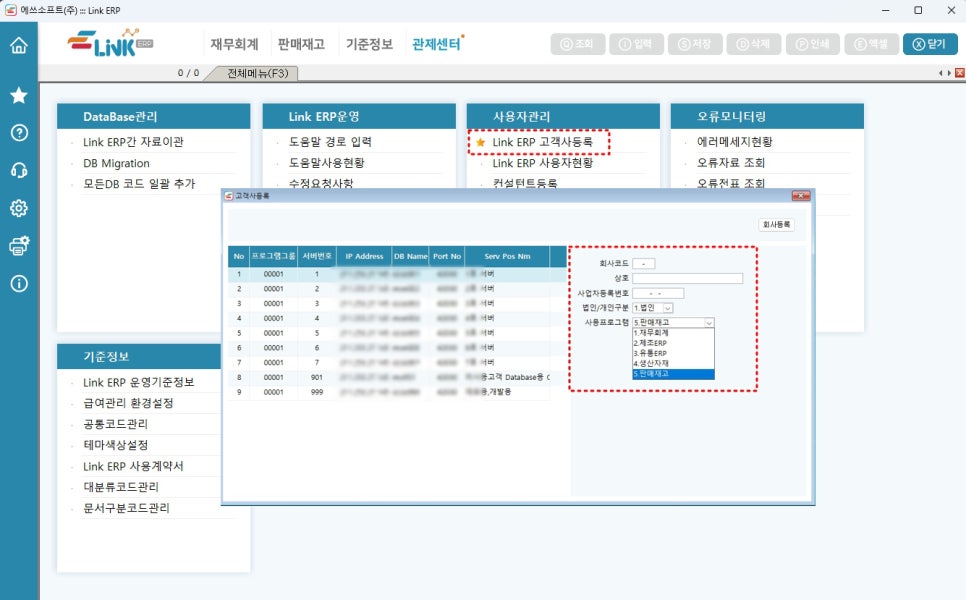Screen dimensions: 966x600
Task: Open the gear settings icon in sidebar
Action: pyautogui.click(x=19, y=208)
